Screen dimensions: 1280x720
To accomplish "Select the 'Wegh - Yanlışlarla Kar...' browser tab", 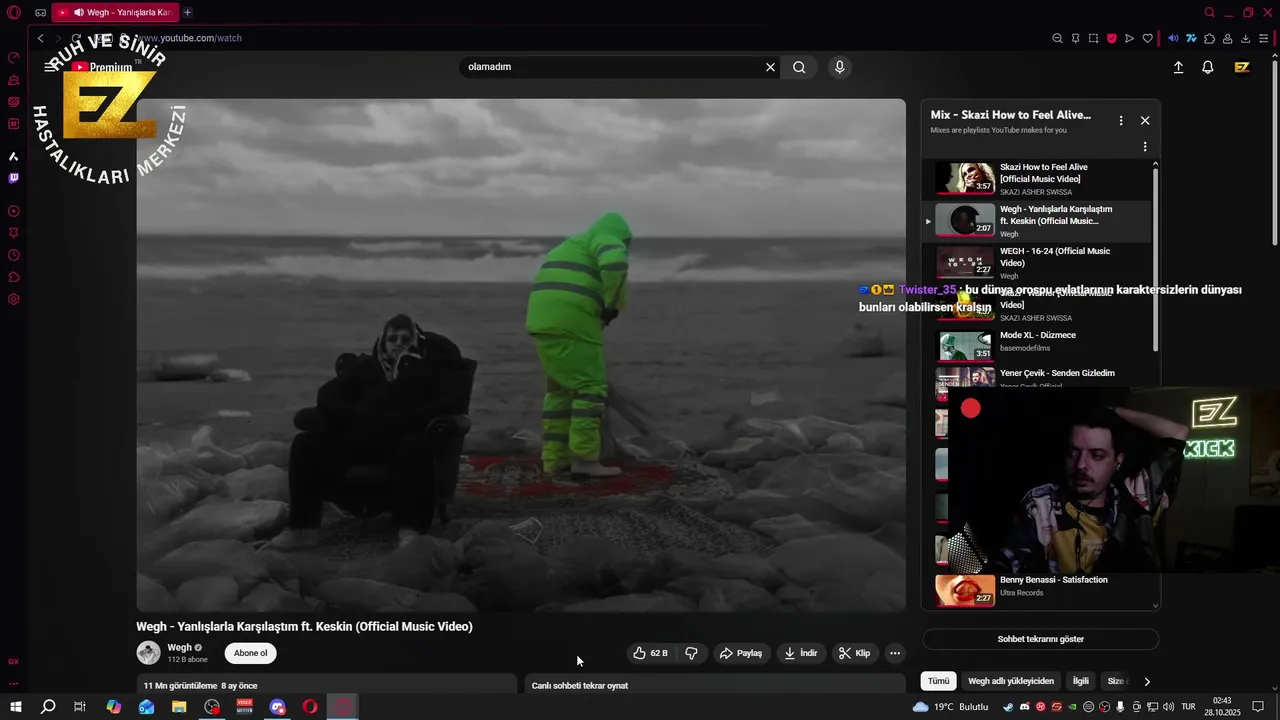I will point(115,12).
